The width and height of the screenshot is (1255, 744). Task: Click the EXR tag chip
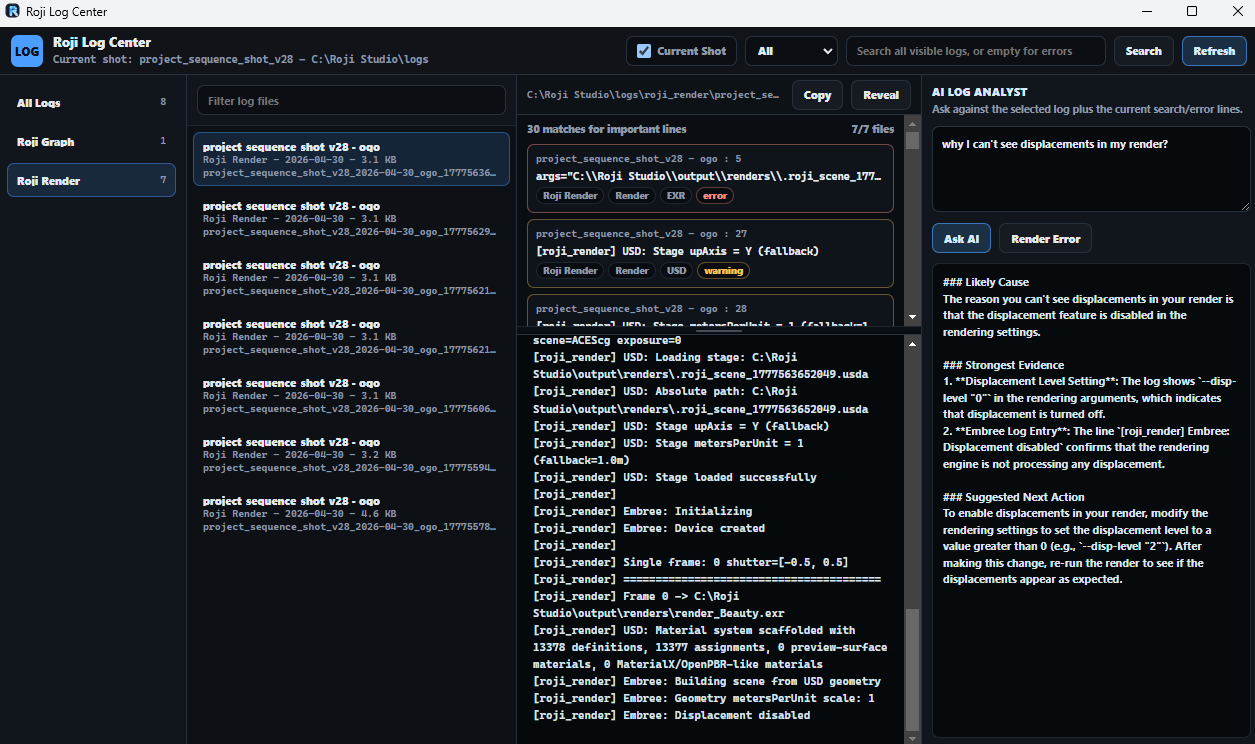coord(676,196)
